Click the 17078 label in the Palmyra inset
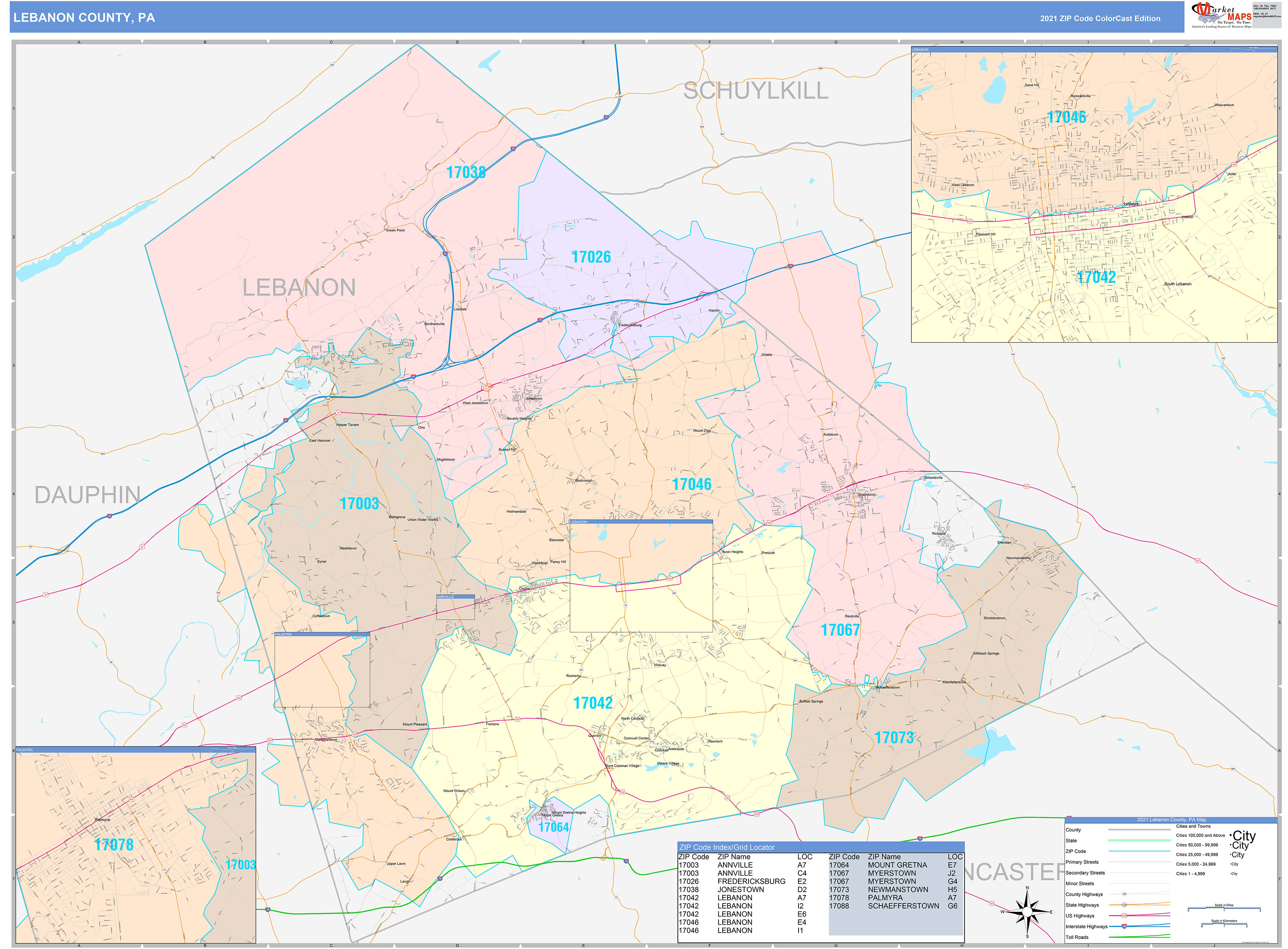Image resolution: width=1288 pixels, height=949 pixels. [x=114, y=845]
